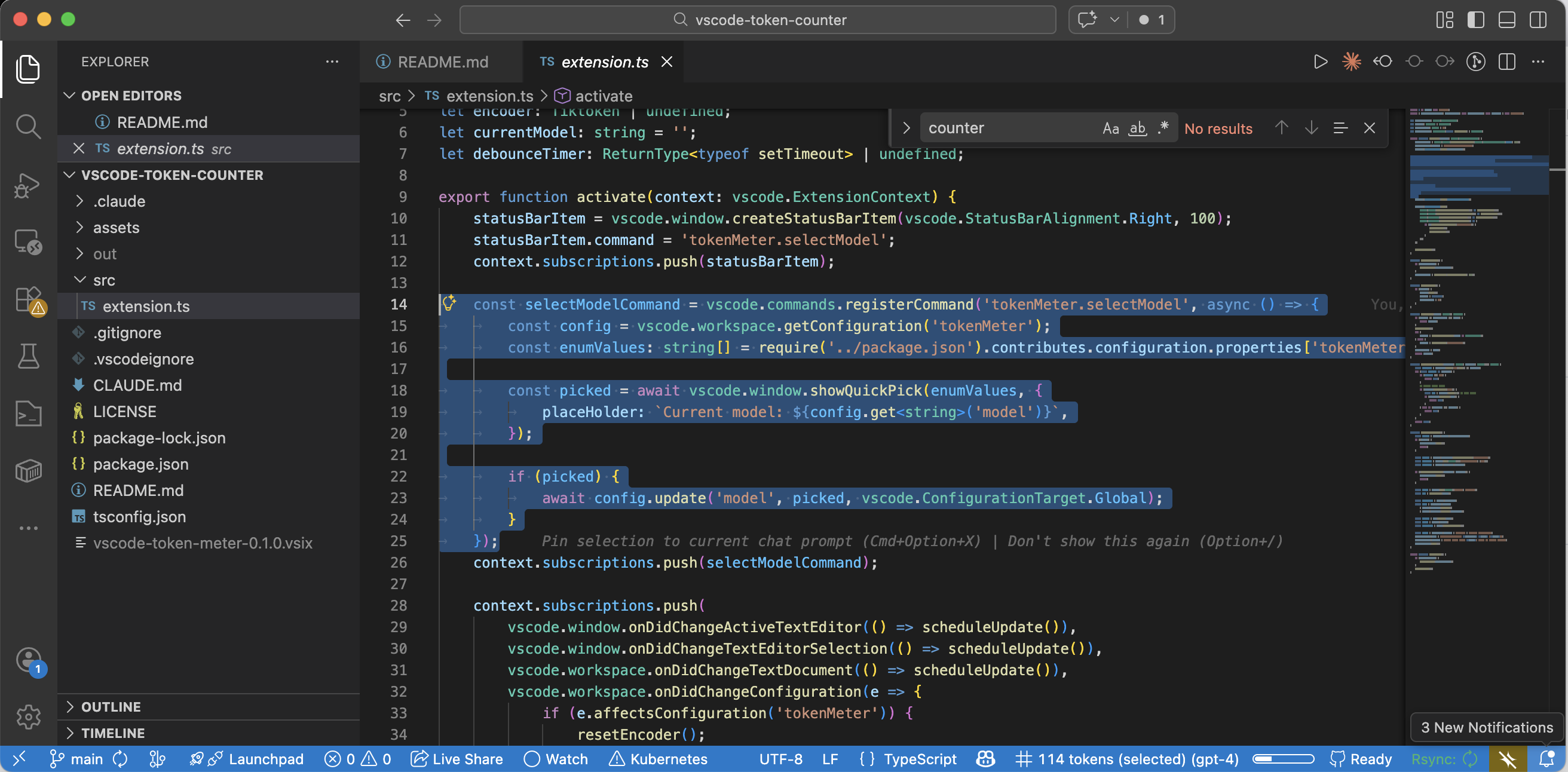This screenshot has width=1568, height=772.
Task: Open TypeScript language mode selector
Action: click(920, 759)
